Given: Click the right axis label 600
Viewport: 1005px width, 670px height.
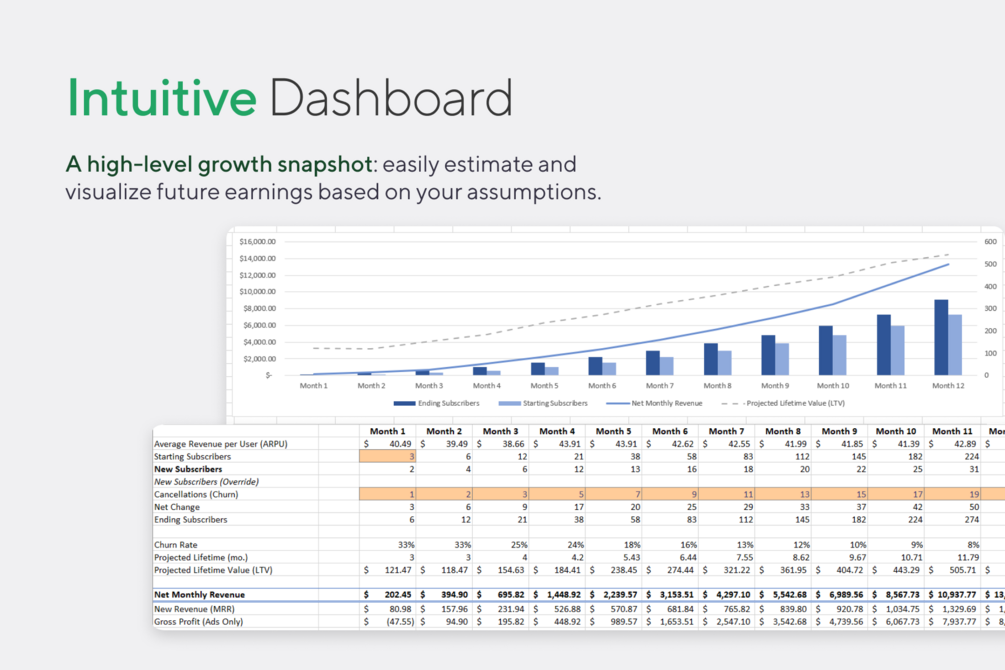Looking at the screenshot, I should tap(990, 242).
